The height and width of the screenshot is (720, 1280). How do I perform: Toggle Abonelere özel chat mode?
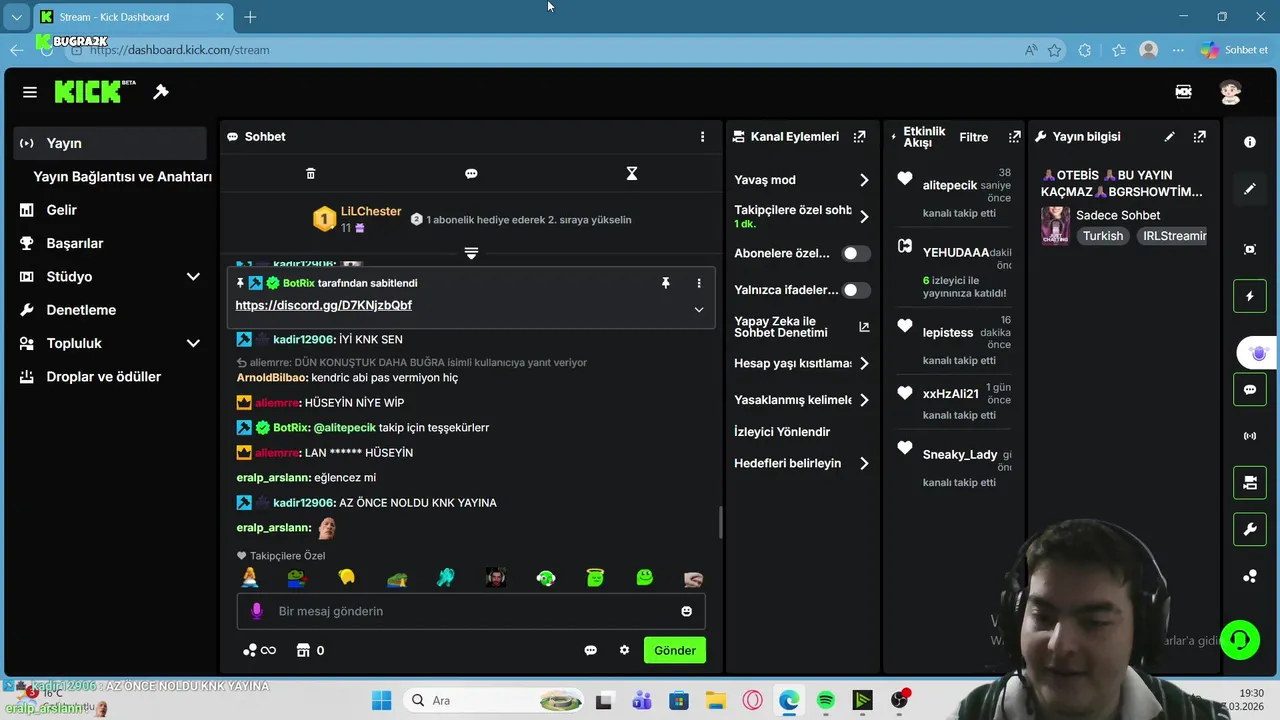855,254
